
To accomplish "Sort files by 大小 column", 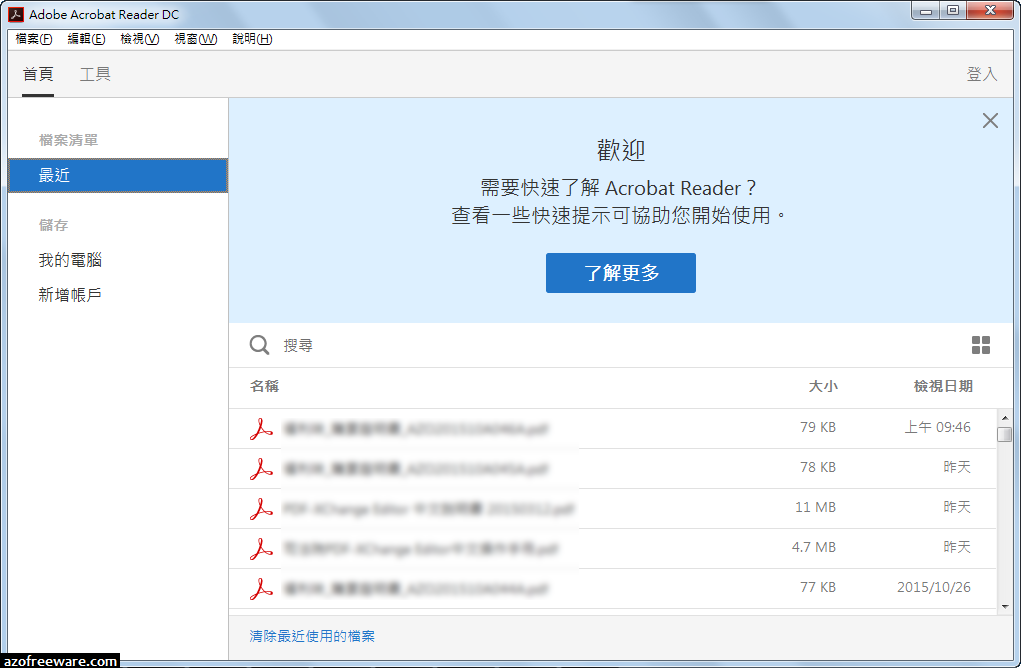I will pyautogui.click(x=823, y=386).
